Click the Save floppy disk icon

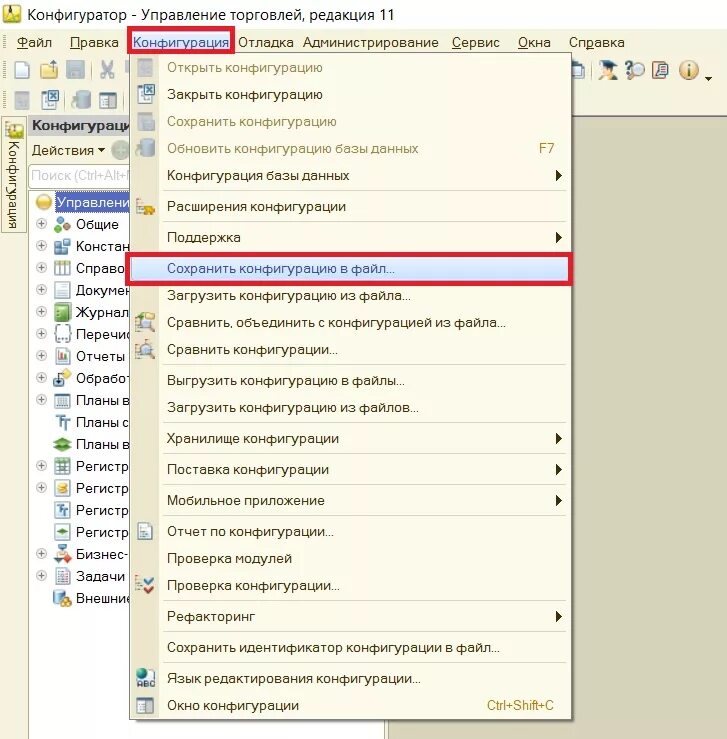coord(75,70)
